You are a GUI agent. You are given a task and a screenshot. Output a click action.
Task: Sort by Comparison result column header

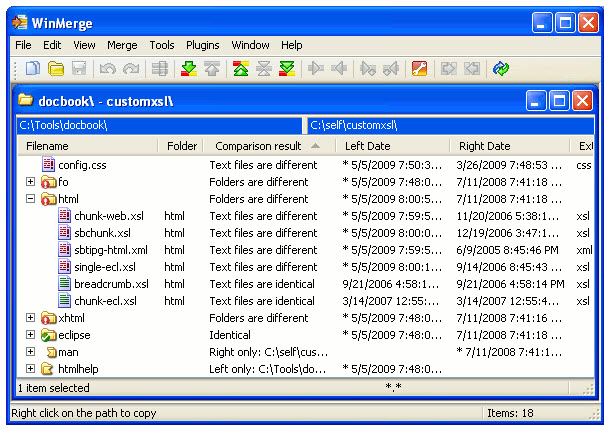[x=270, y=146]
